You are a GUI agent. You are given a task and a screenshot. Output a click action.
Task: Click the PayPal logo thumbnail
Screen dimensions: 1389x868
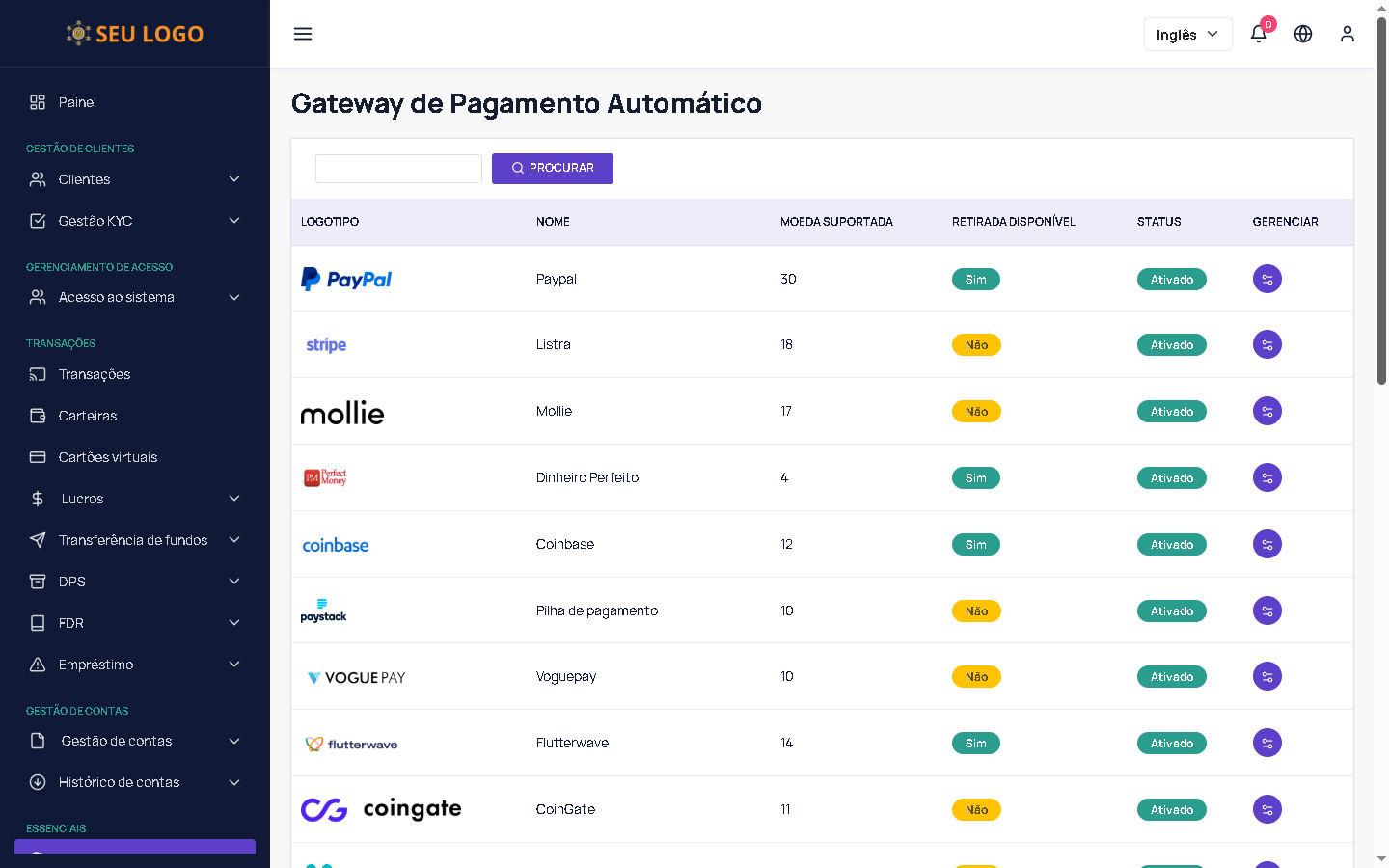(x=346, y=279)
